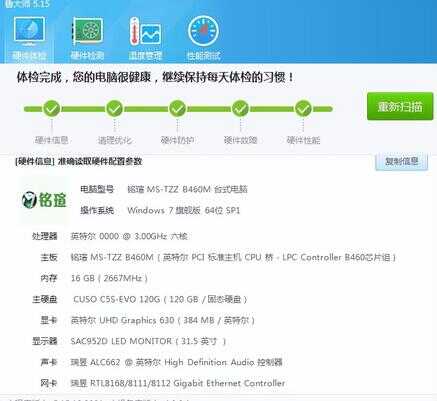The image size is (437, 401).
Task: Open the 性能测试 gauge icon tab
Action: click(x=203, y=38)
